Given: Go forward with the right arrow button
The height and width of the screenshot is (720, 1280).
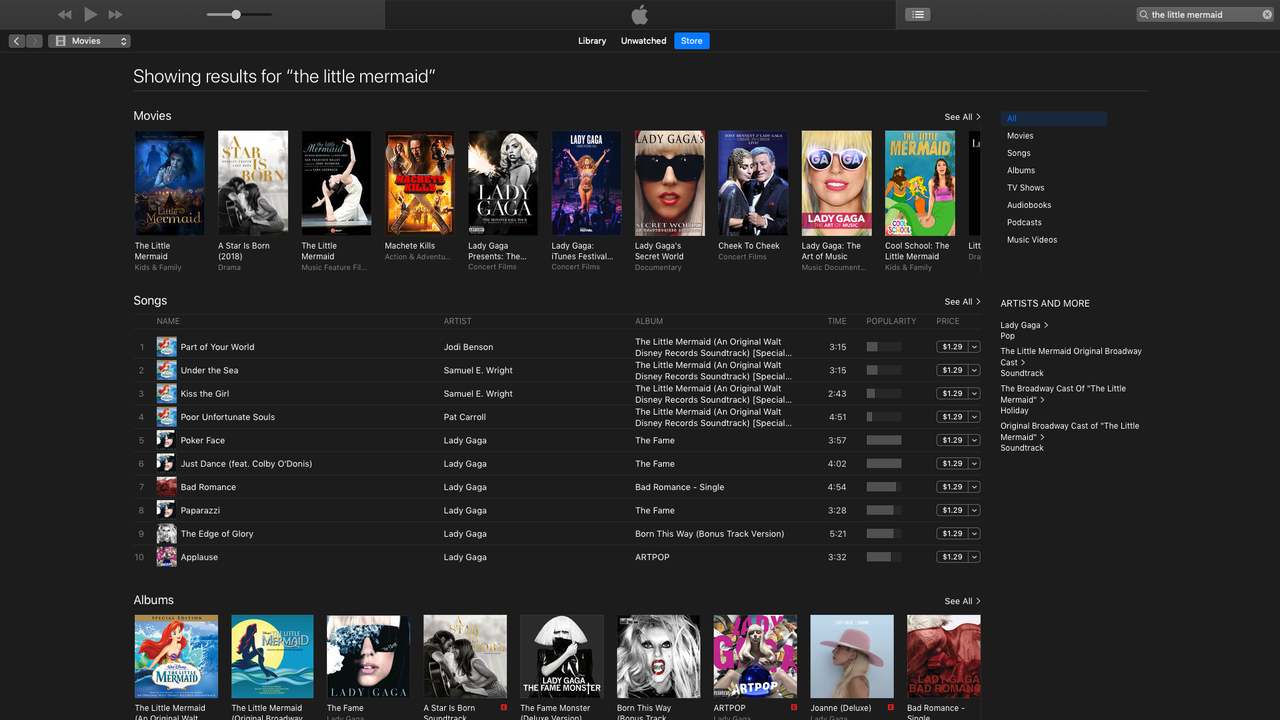Looking at the screenshot, I should tap(35, 41).
